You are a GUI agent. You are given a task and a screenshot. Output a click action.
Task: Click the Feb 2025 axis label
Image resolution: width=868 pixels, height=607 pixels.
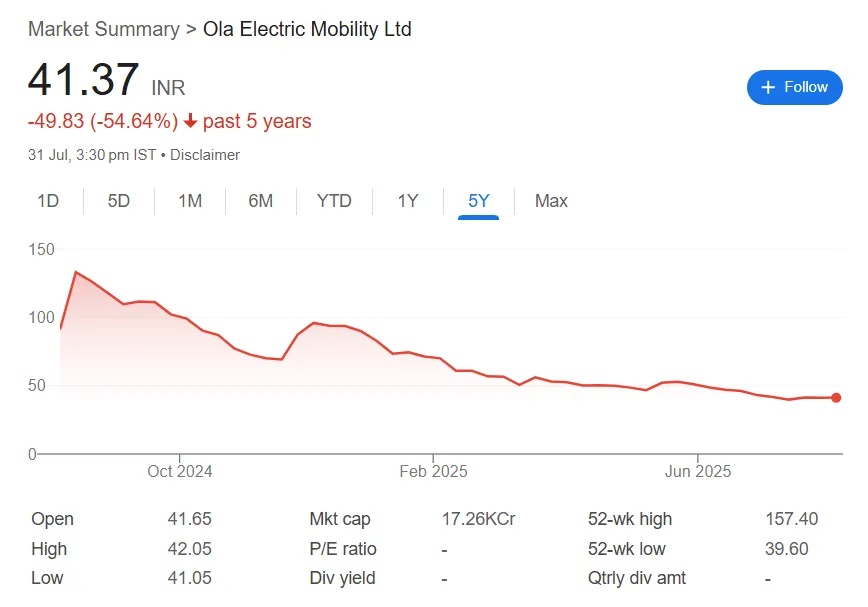click(433, 471)
